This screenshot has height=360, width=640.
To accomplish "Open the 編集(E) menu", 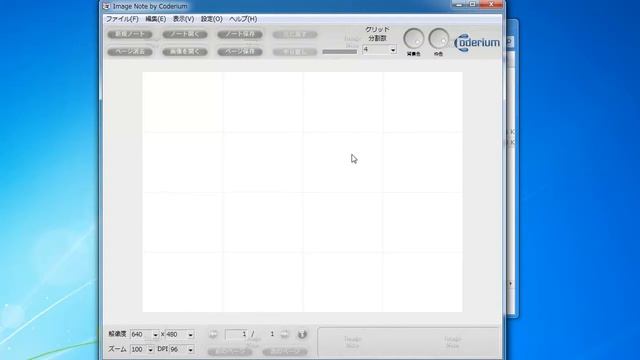I will 156,19.
